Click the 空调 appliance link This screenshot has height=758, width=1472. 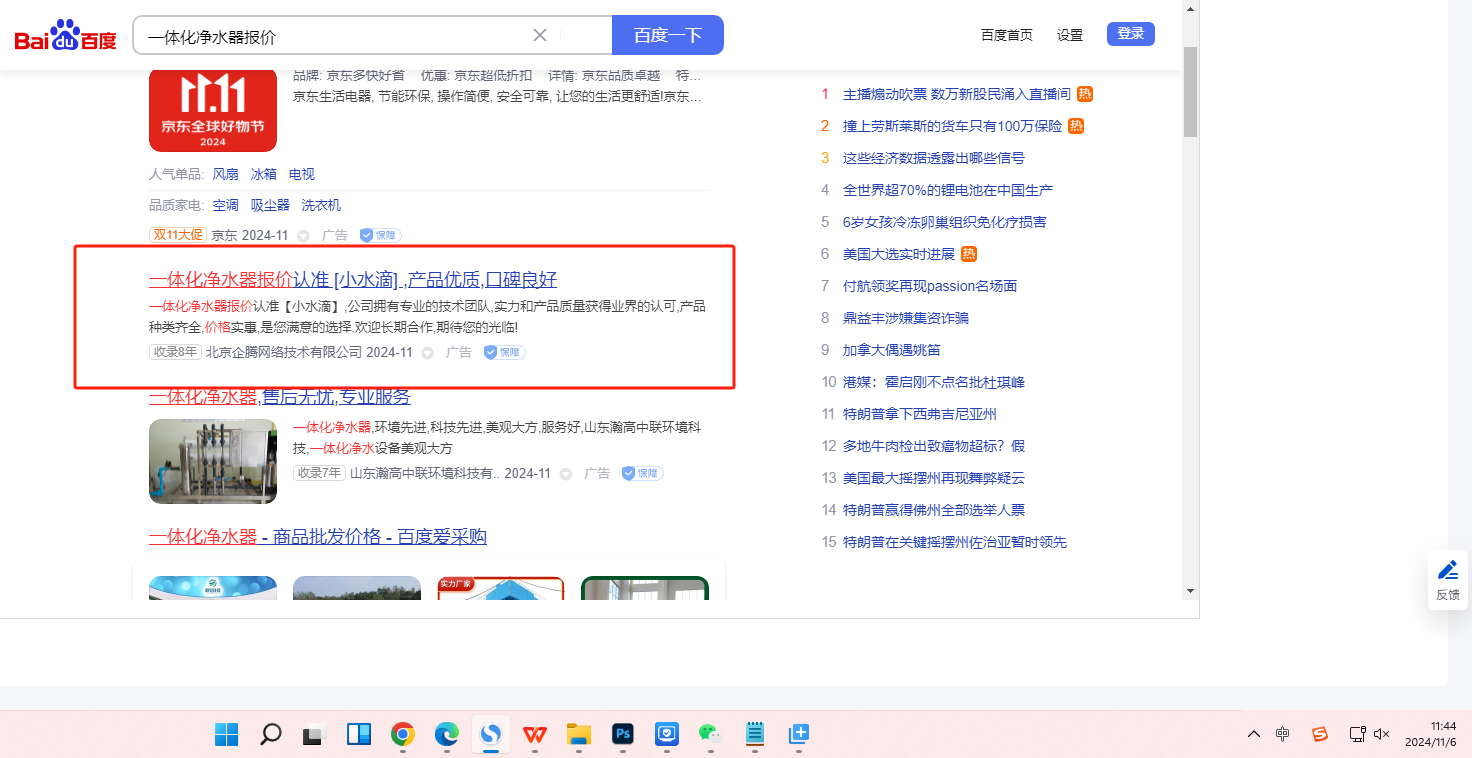(x=226, y=205)
